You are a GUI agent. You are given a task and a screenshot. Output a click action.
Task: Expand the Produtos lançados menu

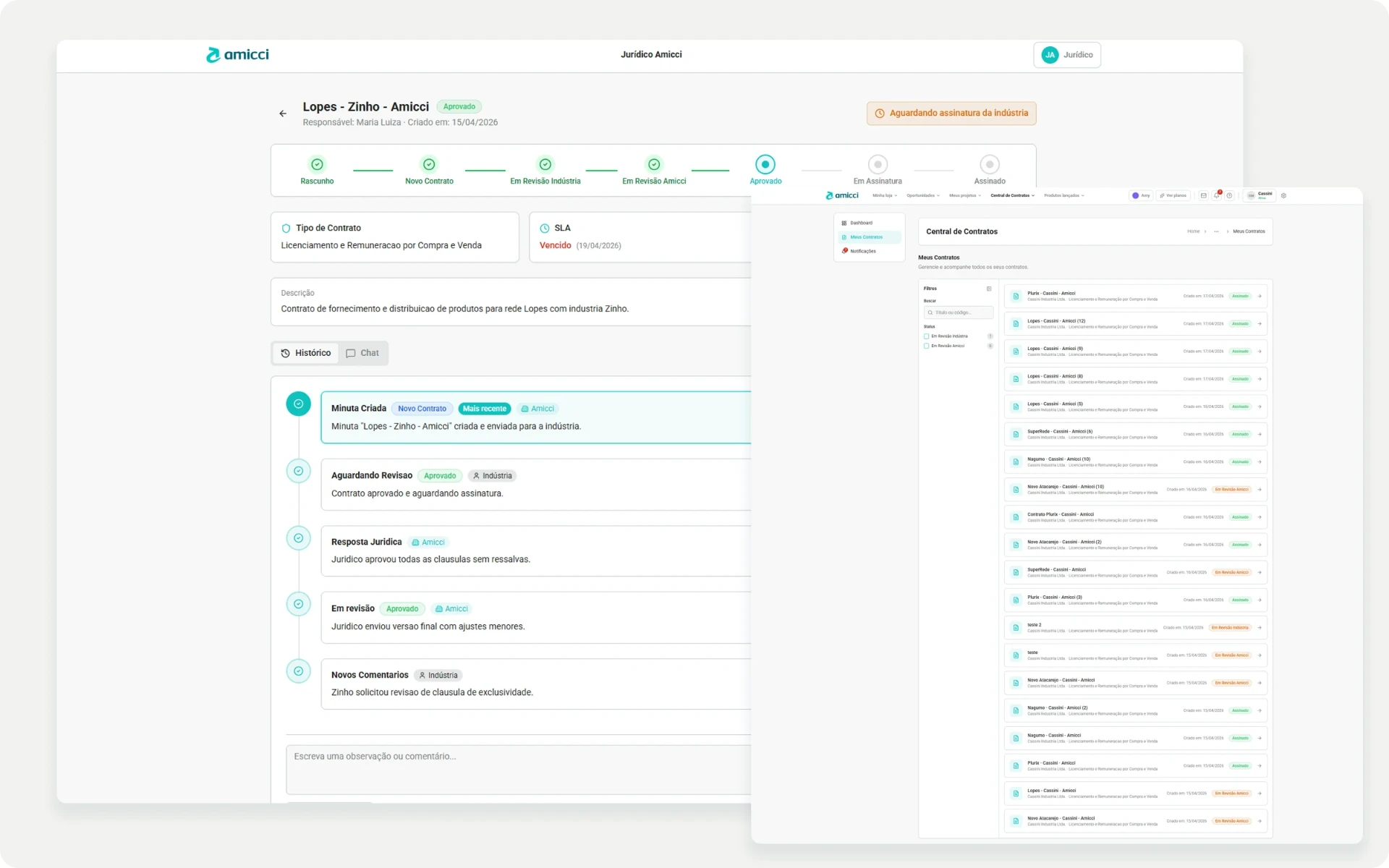pyautogui.click(x=1064, y=195)
